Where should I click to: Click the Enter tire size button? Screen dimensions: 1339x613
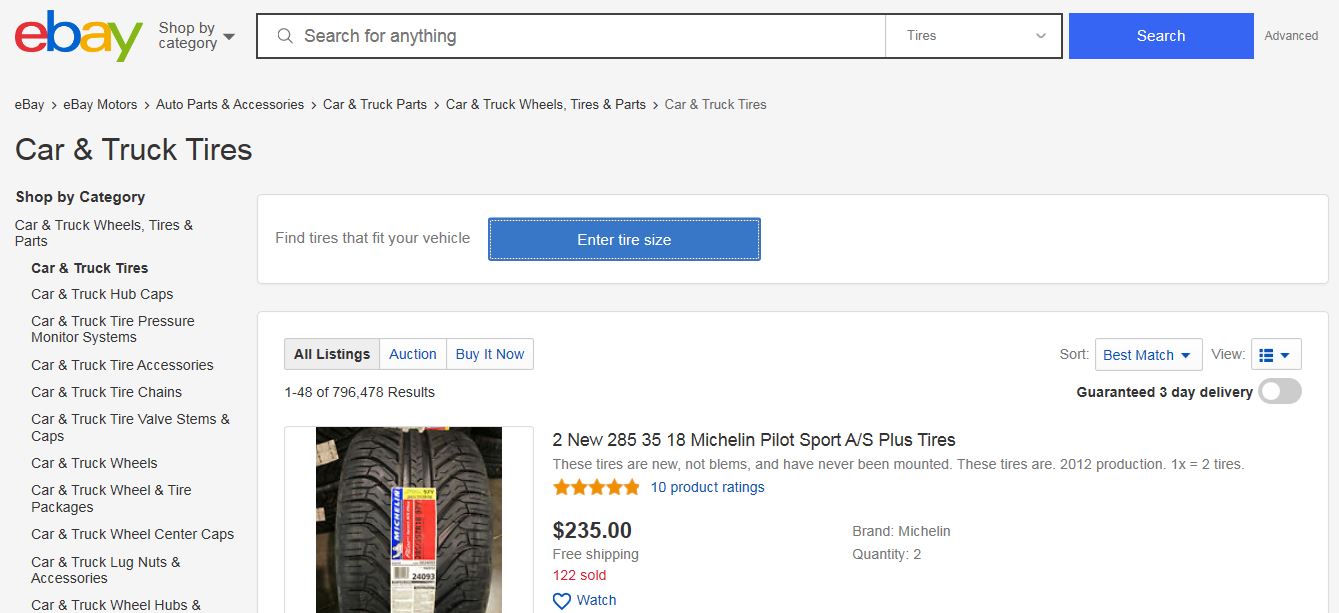click(624, 240)
